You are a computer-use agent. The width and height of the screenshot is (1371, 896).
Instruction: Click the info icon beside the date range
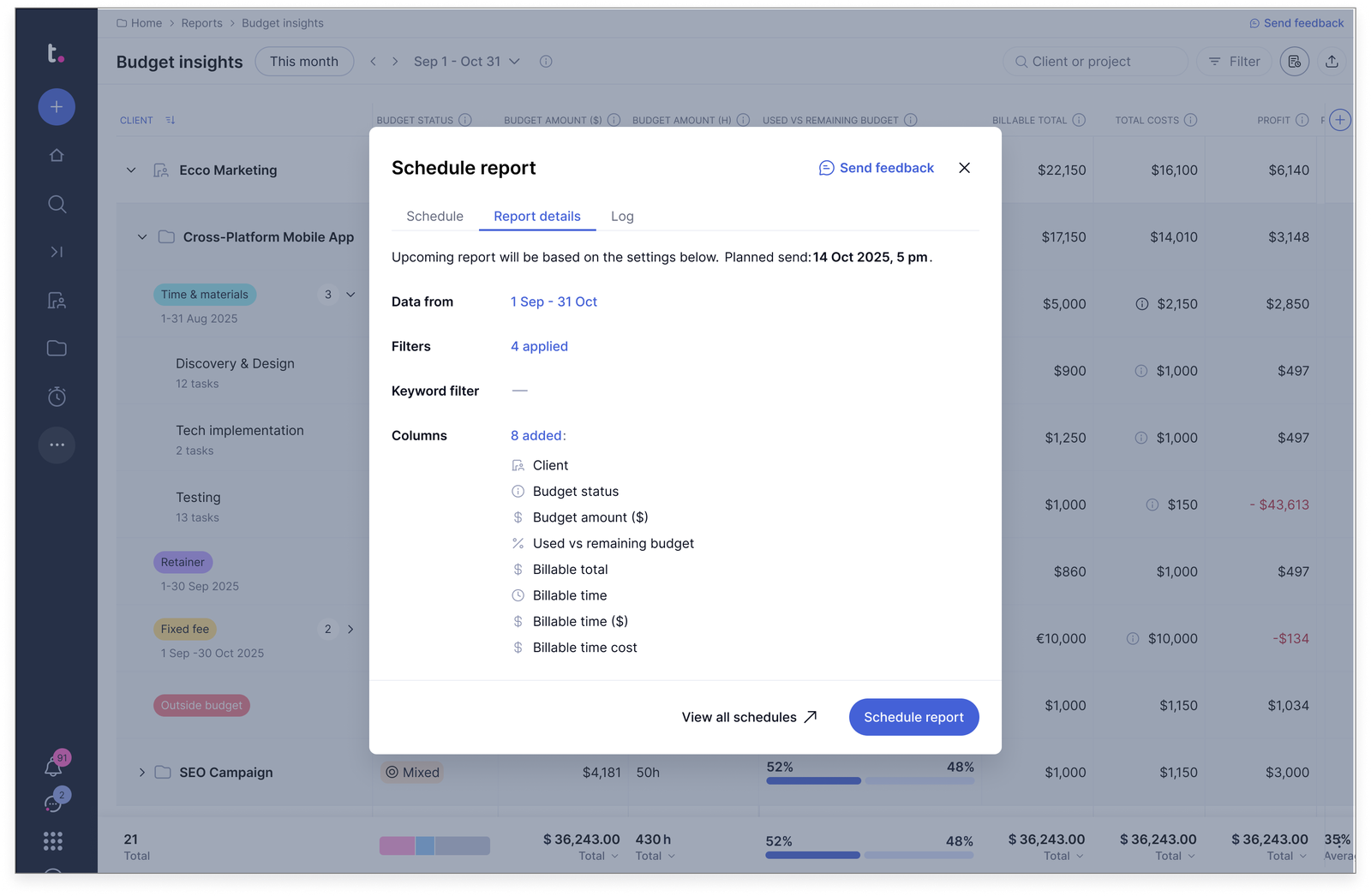click(x=546, y=62)
